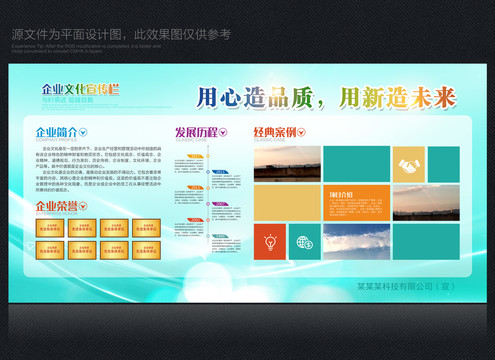This screenshot has width=495, height=360.
Task: Select the last gold plaque in bottom row
Action: pyautogui.click(x=146, y=250)
